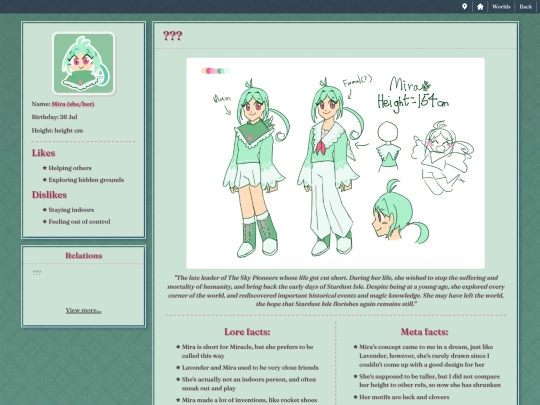Click the View more... relations link
The height and width of the screenshot is (405, 540).
point(83,310)
